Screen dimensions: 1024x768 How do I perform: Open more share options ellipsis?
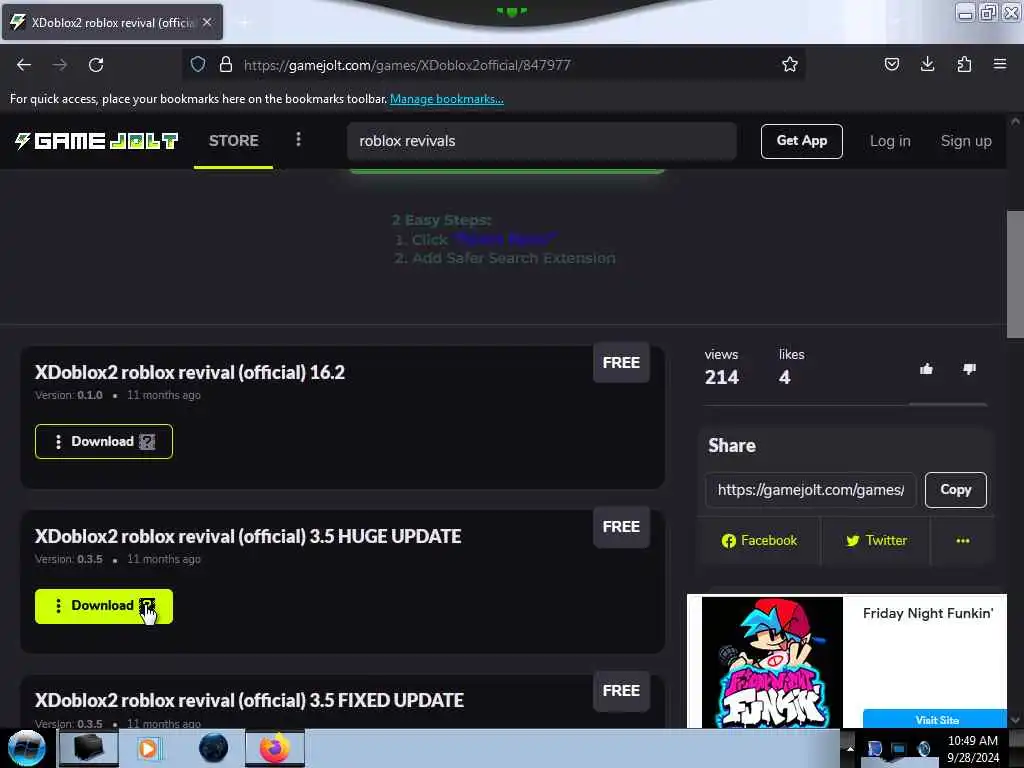pyautogui.click(x=963, y=541)
